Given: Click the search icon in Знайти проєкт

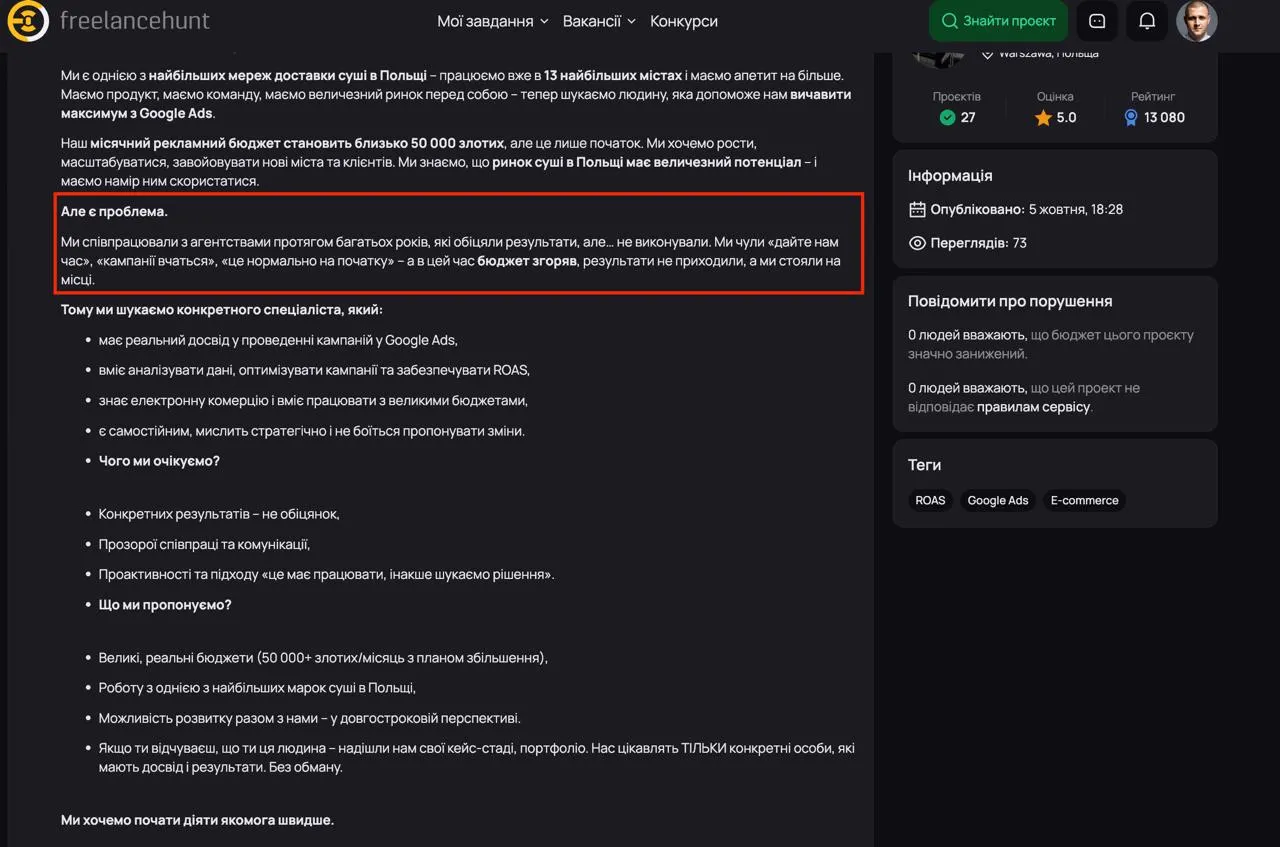Looking at the screenshot, I should point(949,21).
